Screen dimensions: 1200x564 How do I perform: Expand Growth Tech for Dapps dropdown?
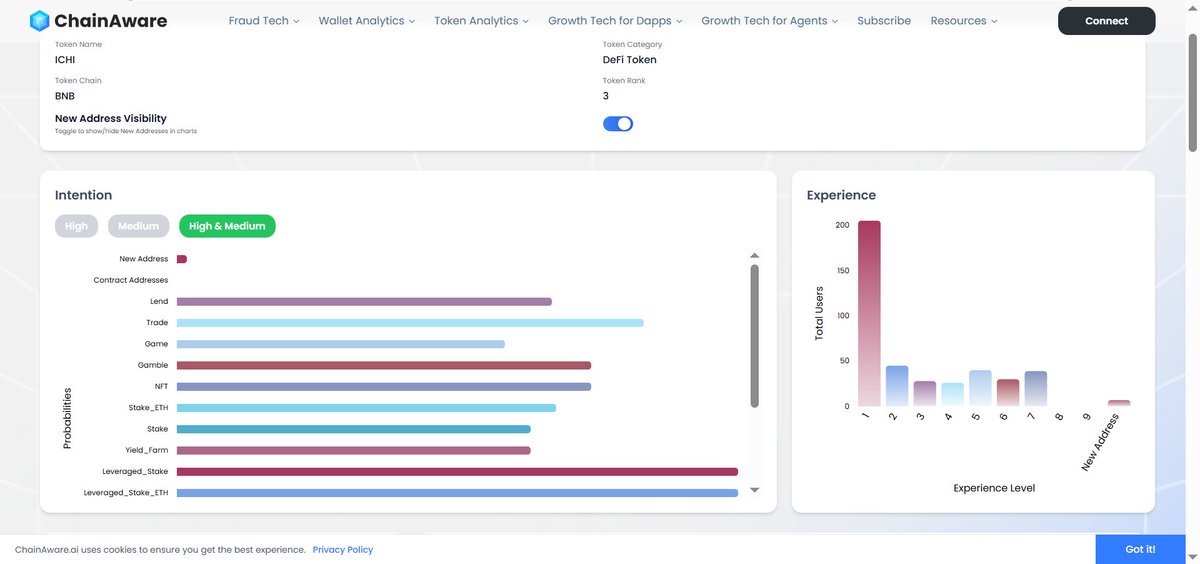pos(616,21)
